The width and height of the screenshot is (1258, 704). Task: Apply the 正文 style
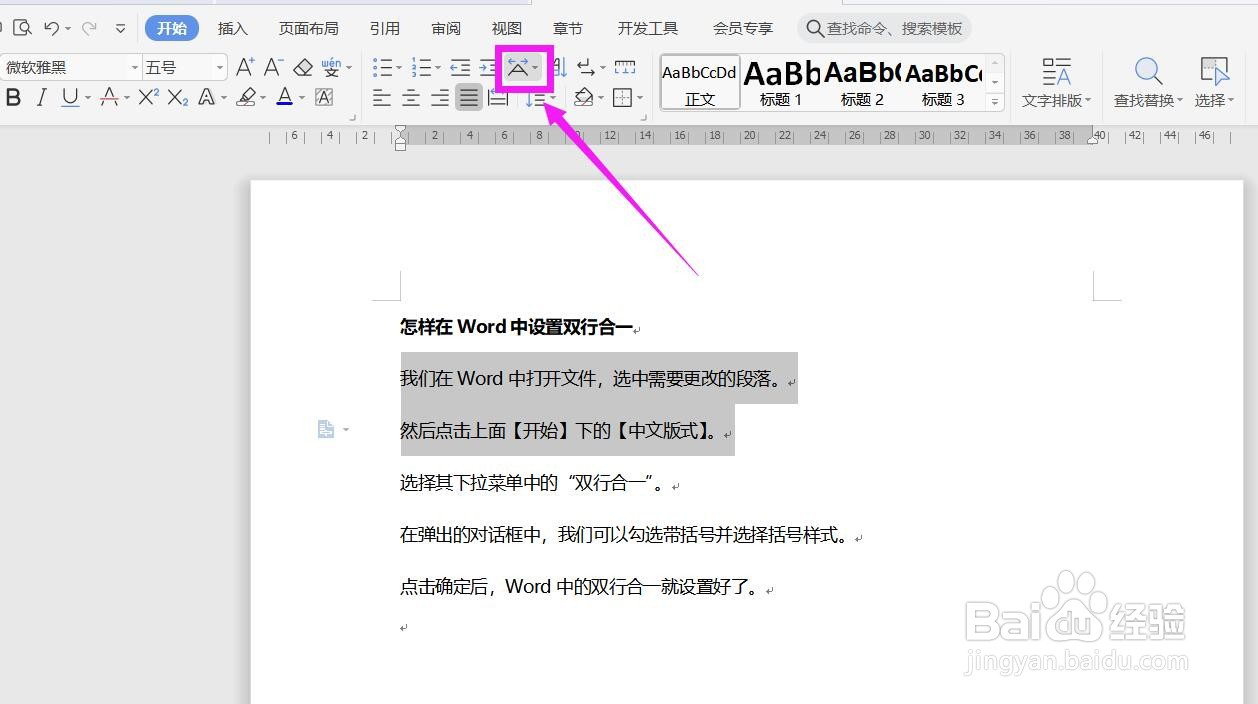click(700, 82)
